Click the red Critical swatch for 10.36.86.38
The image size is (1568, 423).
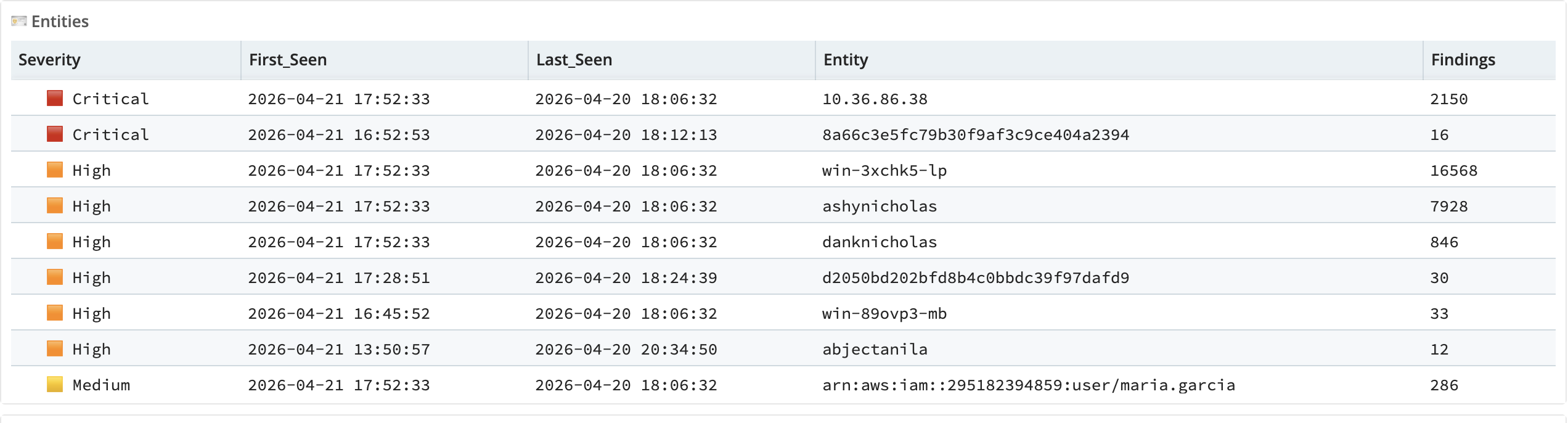[55, 98]
